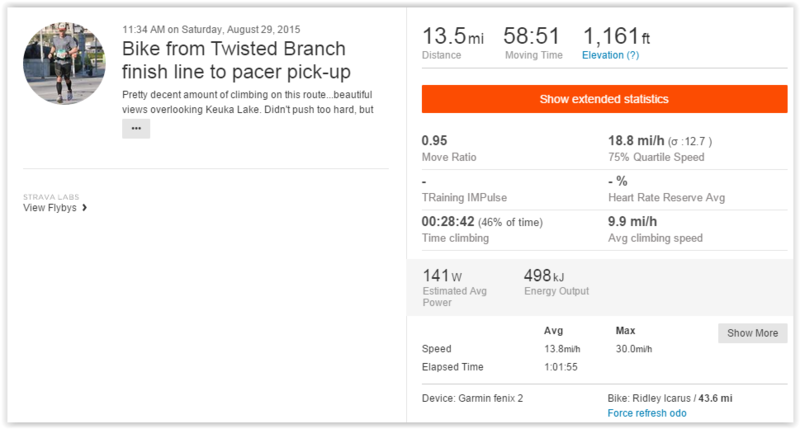The width and height of the screenshot is (800, 429).
Task: Click the Flybys chevron arrow
Action: 85,208
